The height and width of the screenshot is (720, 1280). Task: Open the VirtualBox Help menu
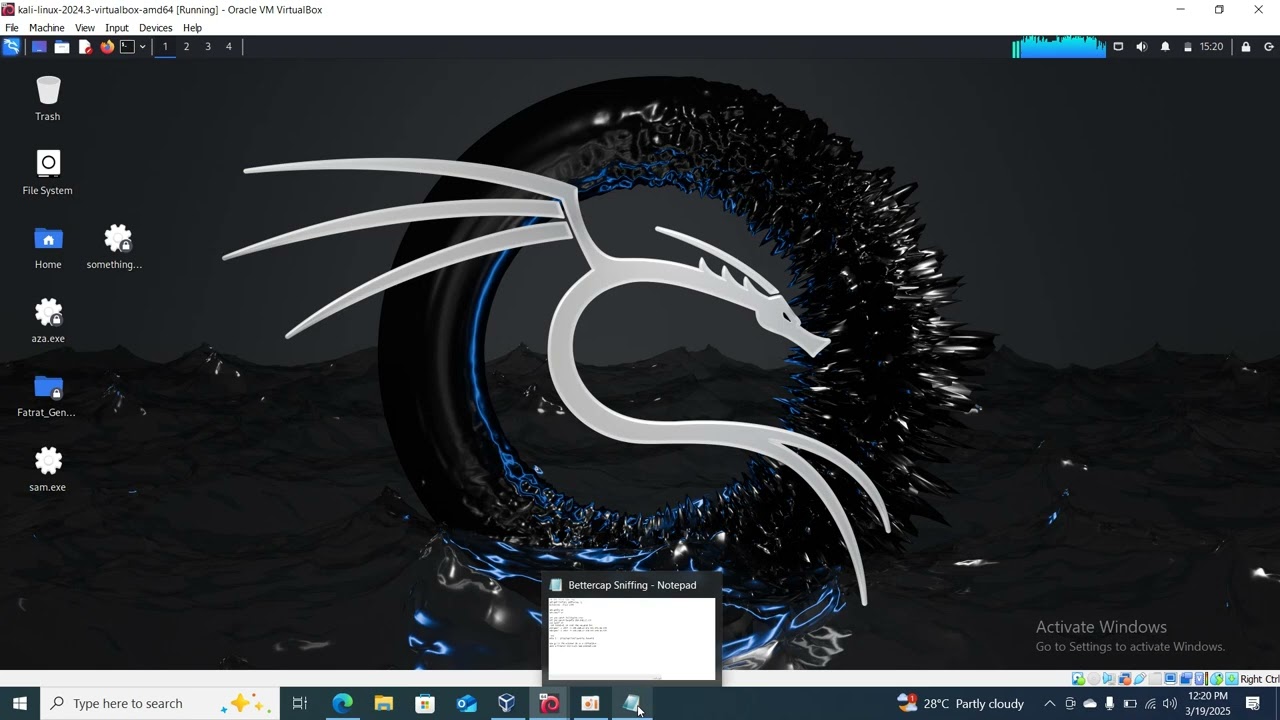pyautogui.click(x=193, y=28)
